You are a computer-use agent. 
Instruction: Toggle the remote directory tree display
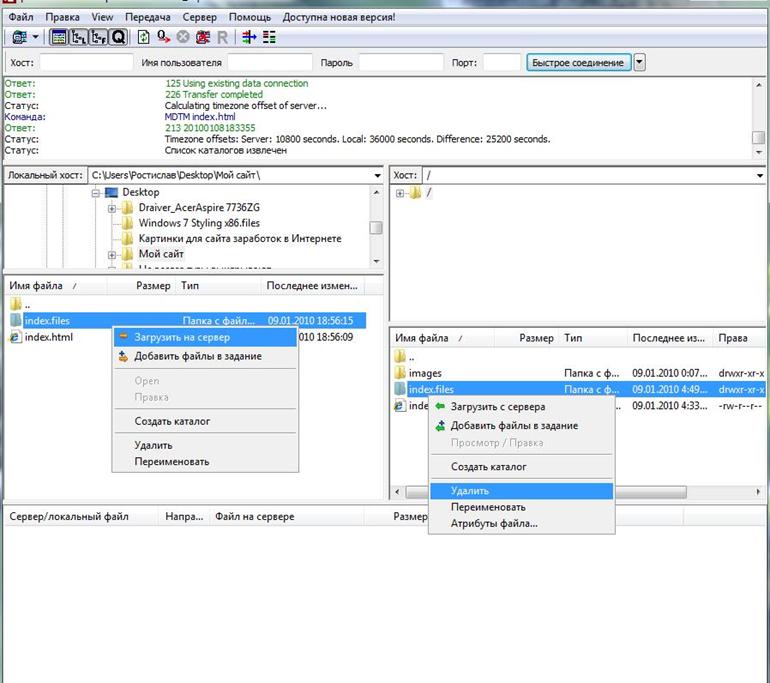click(98, 37)
